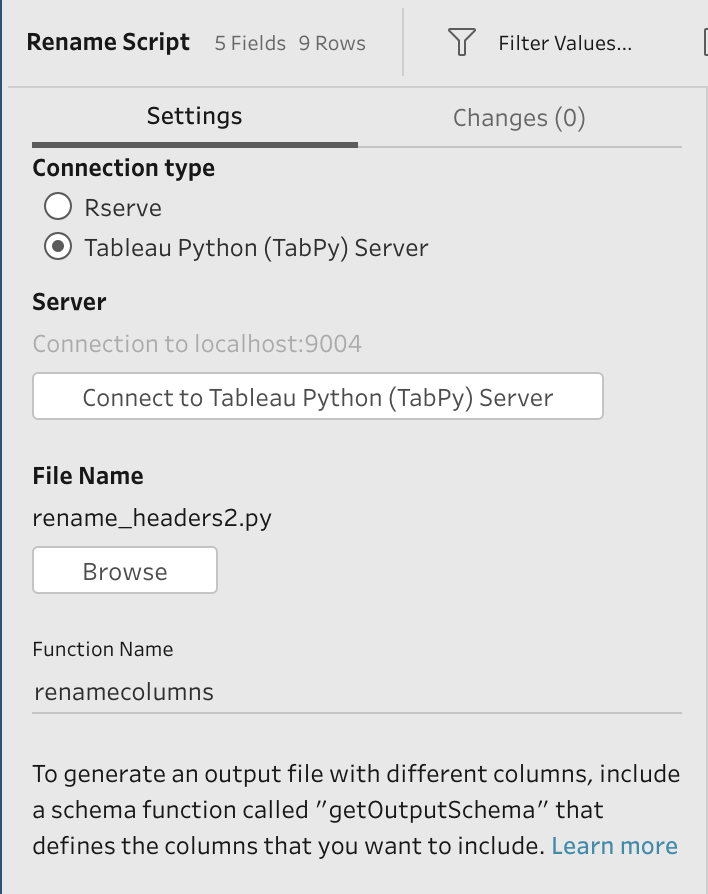Click the File Name heading

(x=88, y=476)
